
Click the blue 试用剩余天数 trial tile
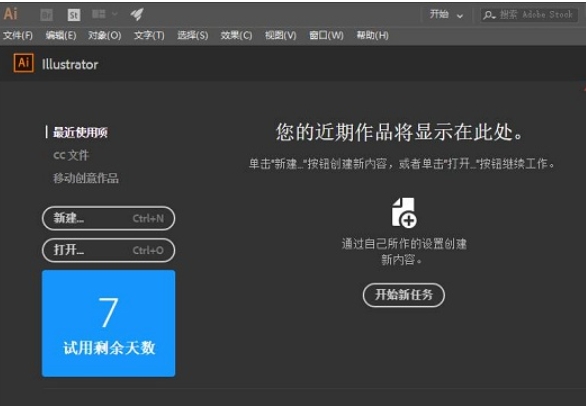coord(108,323)
